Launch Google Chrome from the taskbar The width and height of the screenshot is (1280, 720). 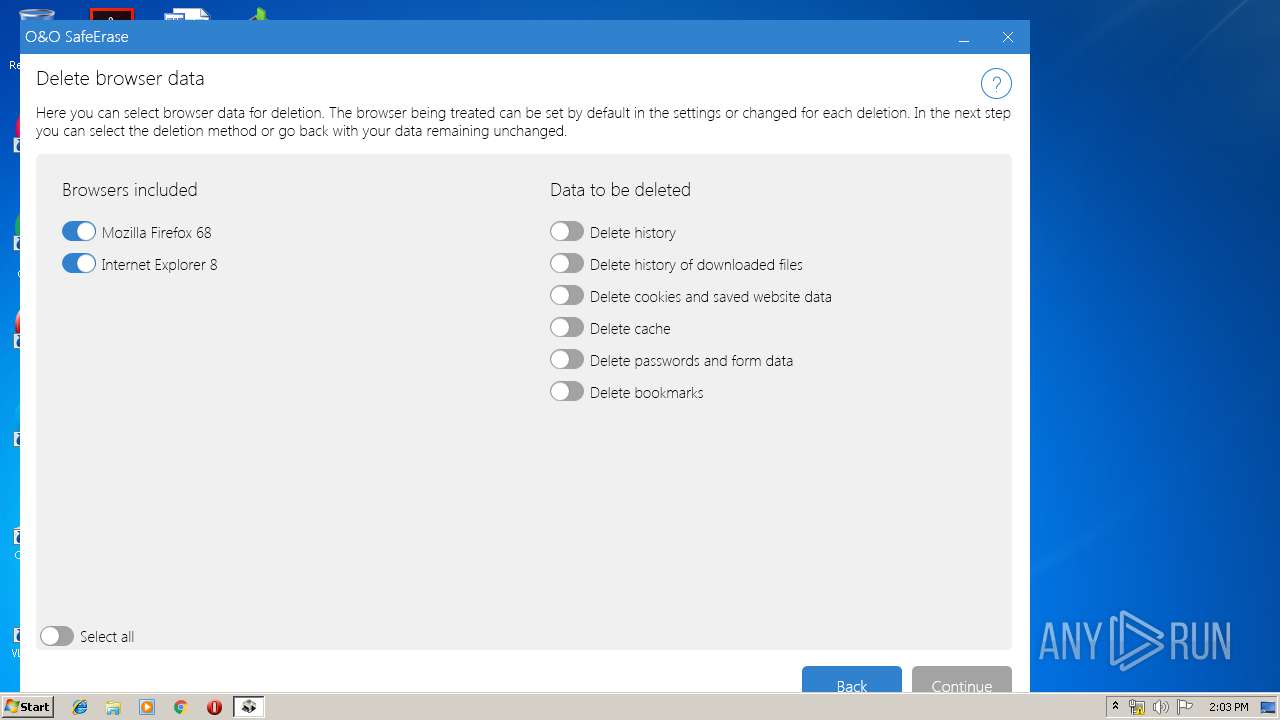click(181, 707)
